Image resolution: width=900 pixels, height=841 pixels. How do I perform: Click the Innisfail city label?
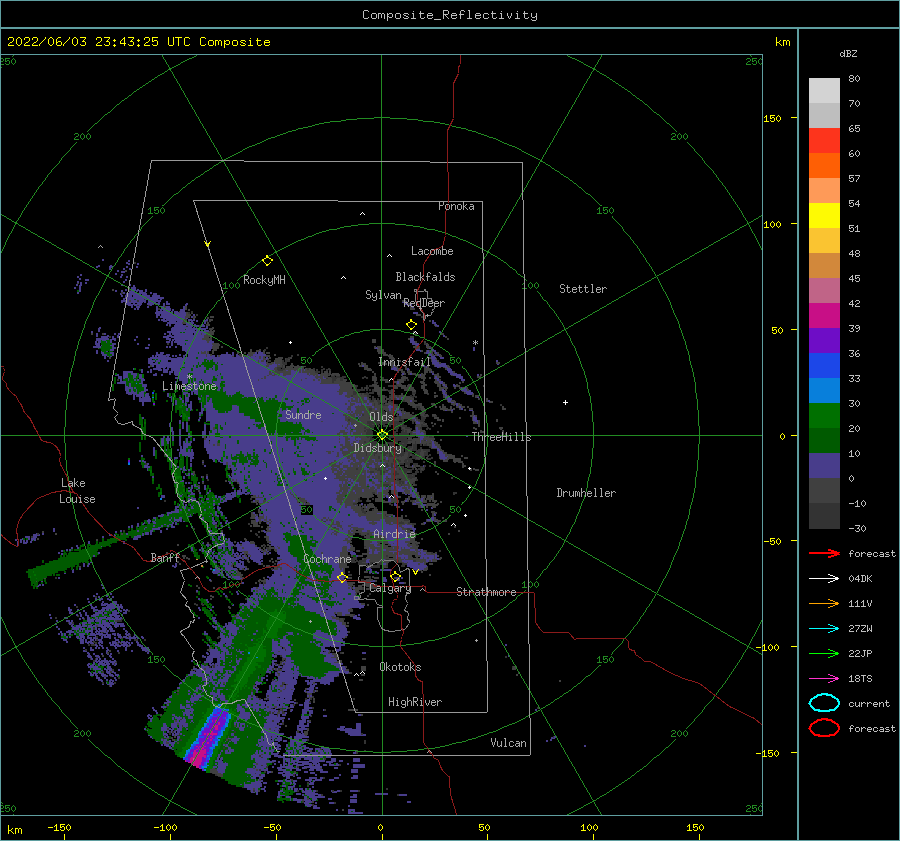click(404, 362)
